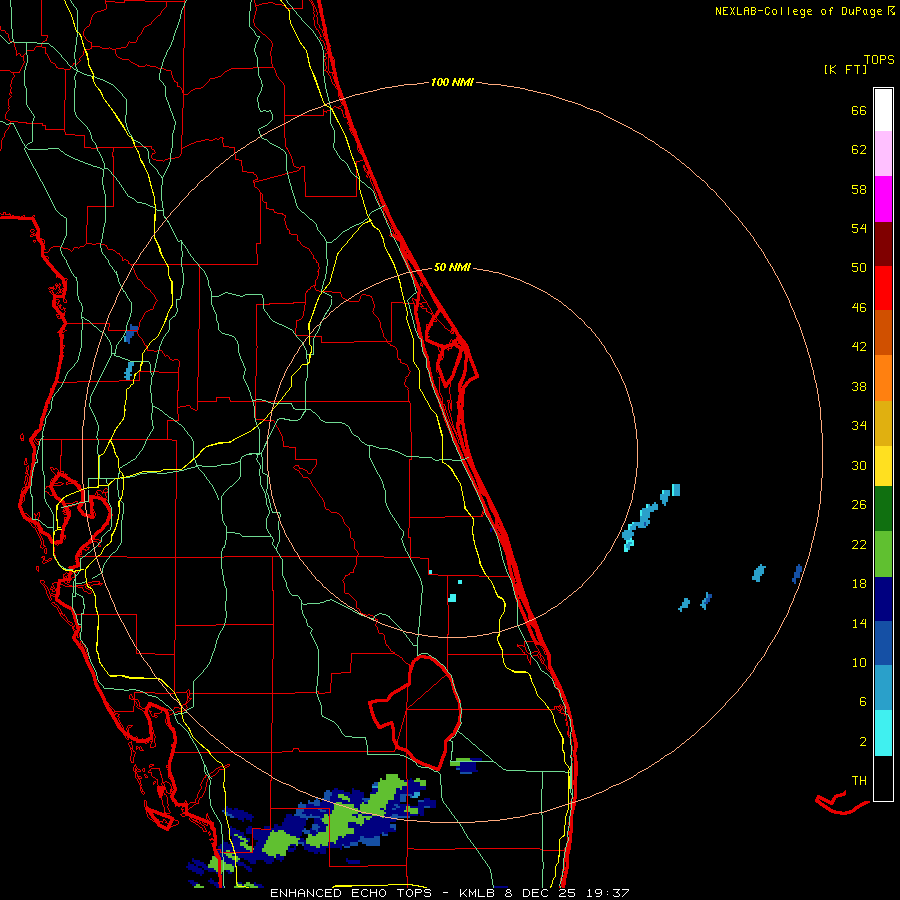Click the yellow 30 kft legend swatch
Image resolution: width=900 pixels, height=900 pixels.
tap(883, 465)
